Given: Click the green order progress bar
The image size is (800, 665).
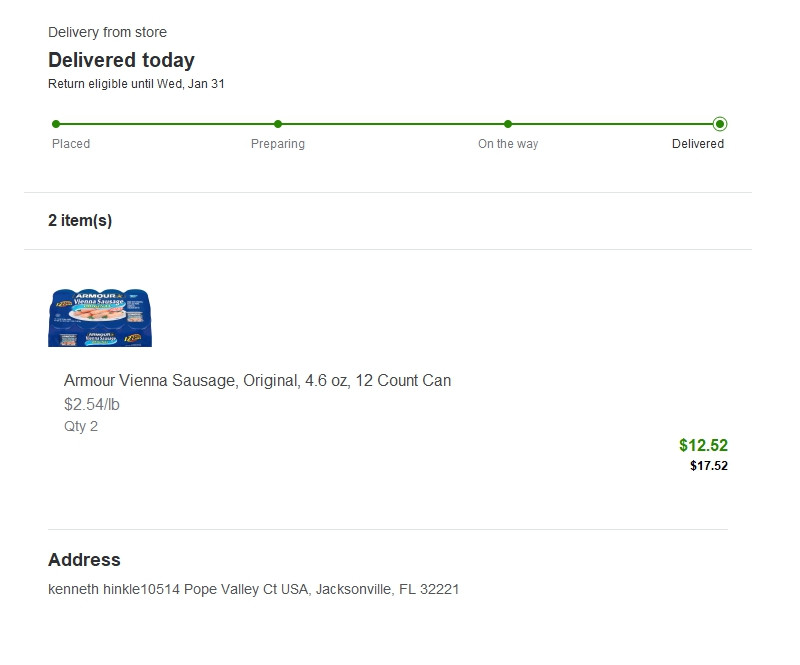Looking at the screenshot, I should pos(390,124).
